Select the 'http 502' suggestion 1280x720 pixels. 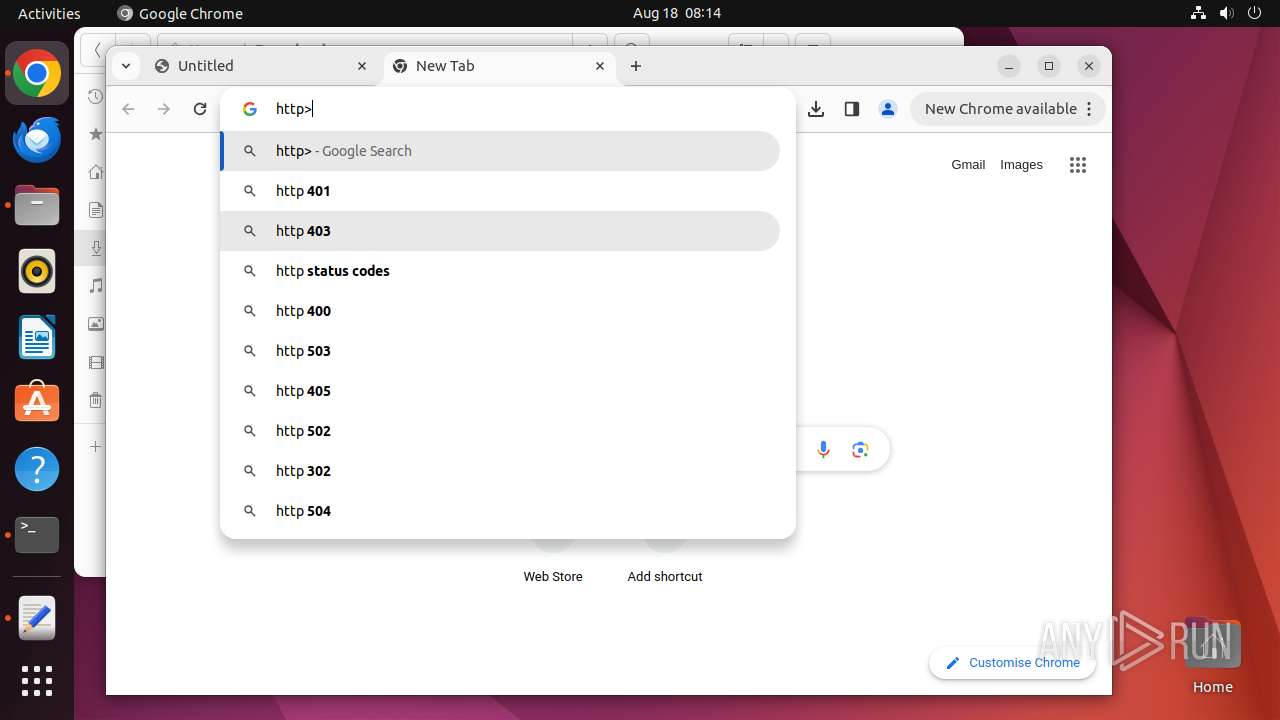(500, 431)
